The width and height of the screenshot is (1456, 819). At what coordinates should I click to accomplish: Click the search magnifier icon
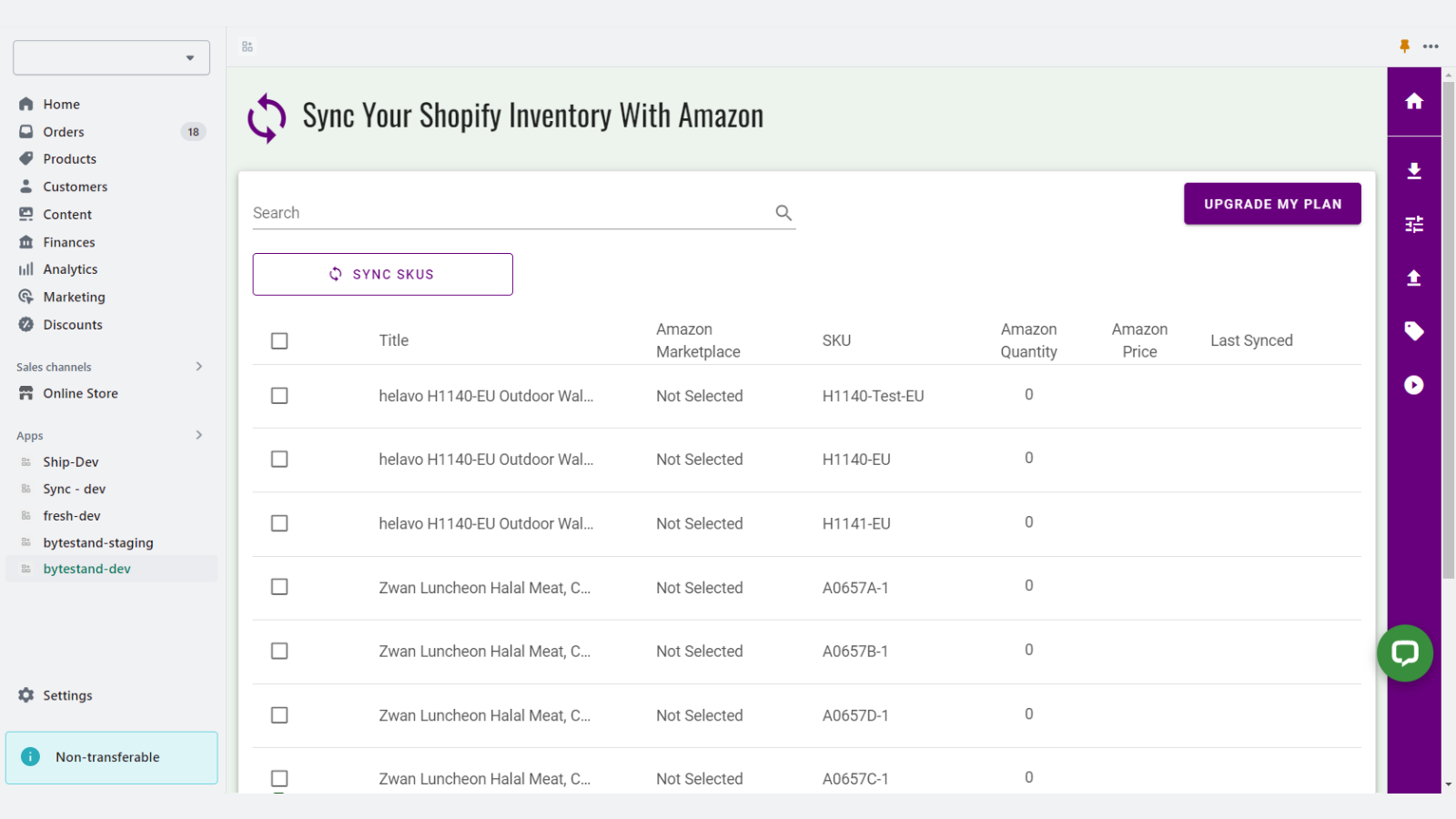(x=784, y=213)
